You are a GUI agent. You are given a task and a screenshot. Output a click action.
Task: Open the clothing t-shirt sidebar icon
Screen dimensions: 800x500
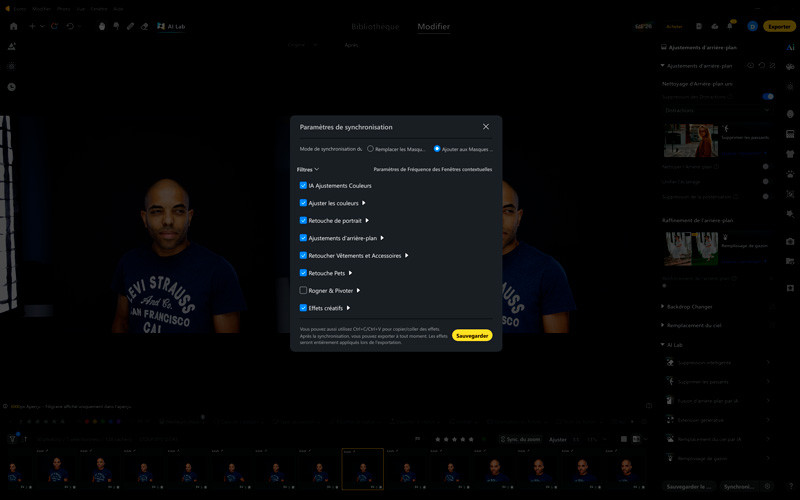[790, 154]
